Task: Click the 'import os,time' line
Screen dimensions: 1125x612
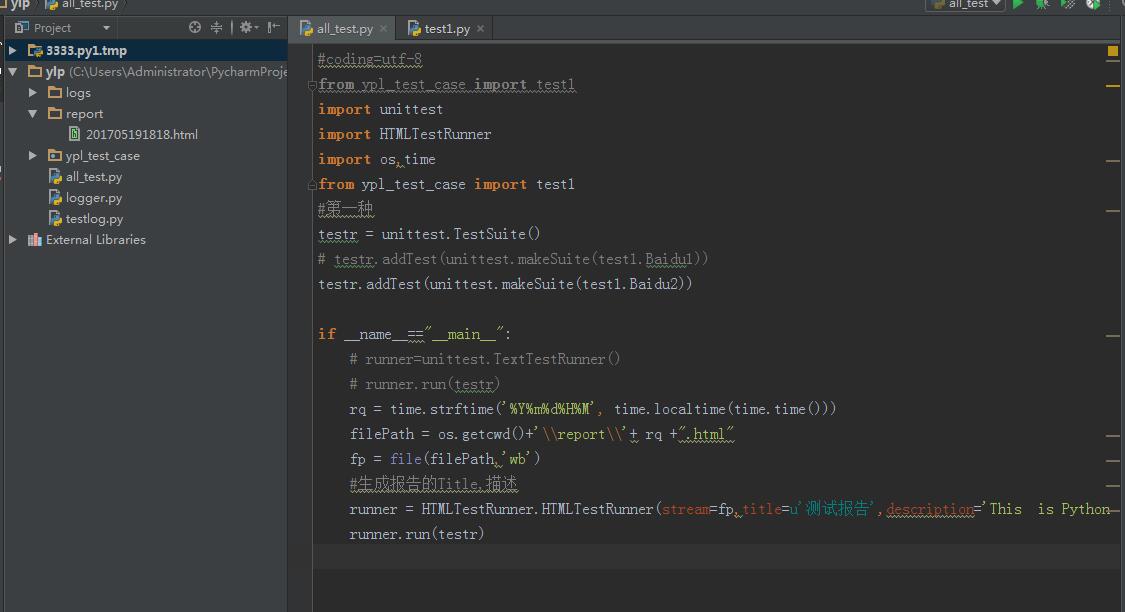Action: (x=377, y=159)
